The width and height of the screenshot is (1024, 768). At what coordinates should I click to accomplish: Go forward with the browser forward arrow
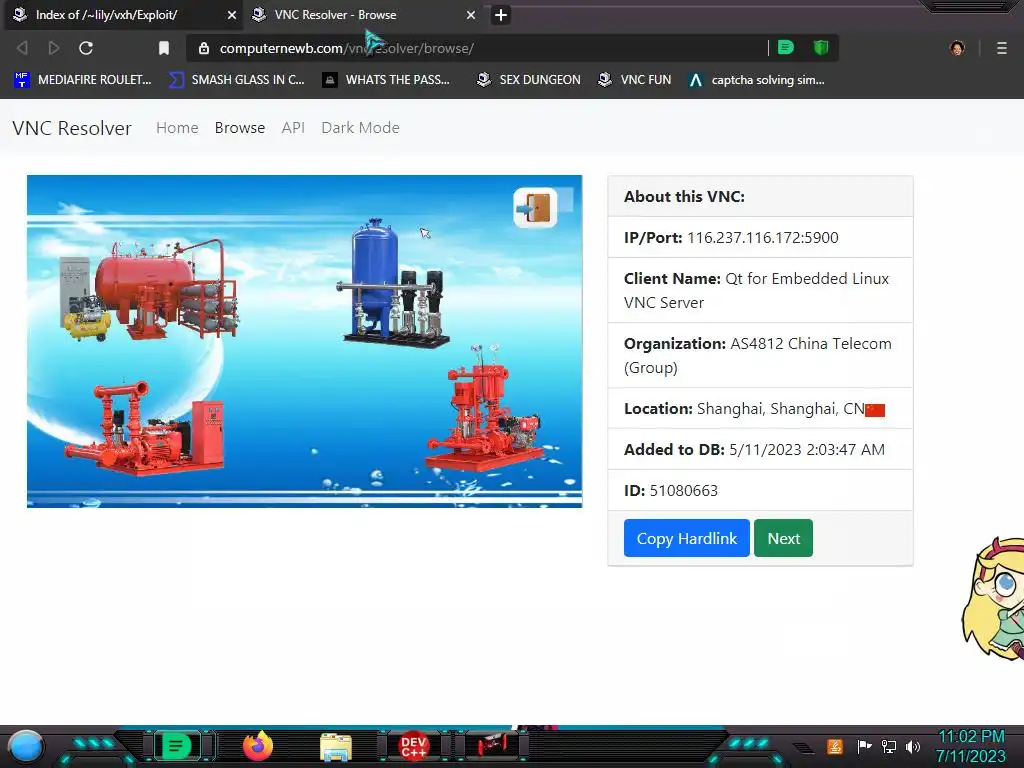click(x=54, y=48)
